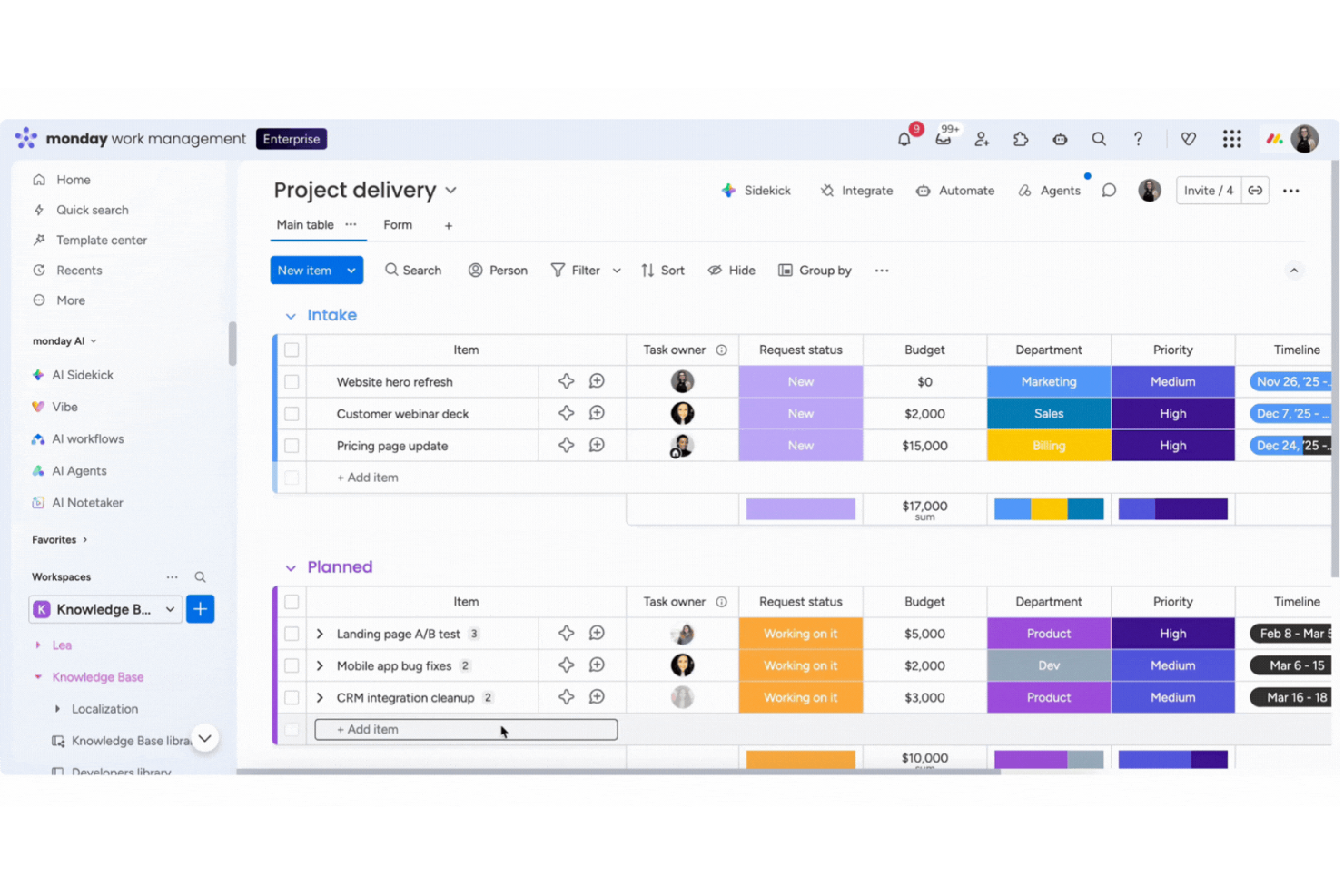Open AI workflows in sidebar
This screenshot has width=1344, height=896.
(88, 438)
